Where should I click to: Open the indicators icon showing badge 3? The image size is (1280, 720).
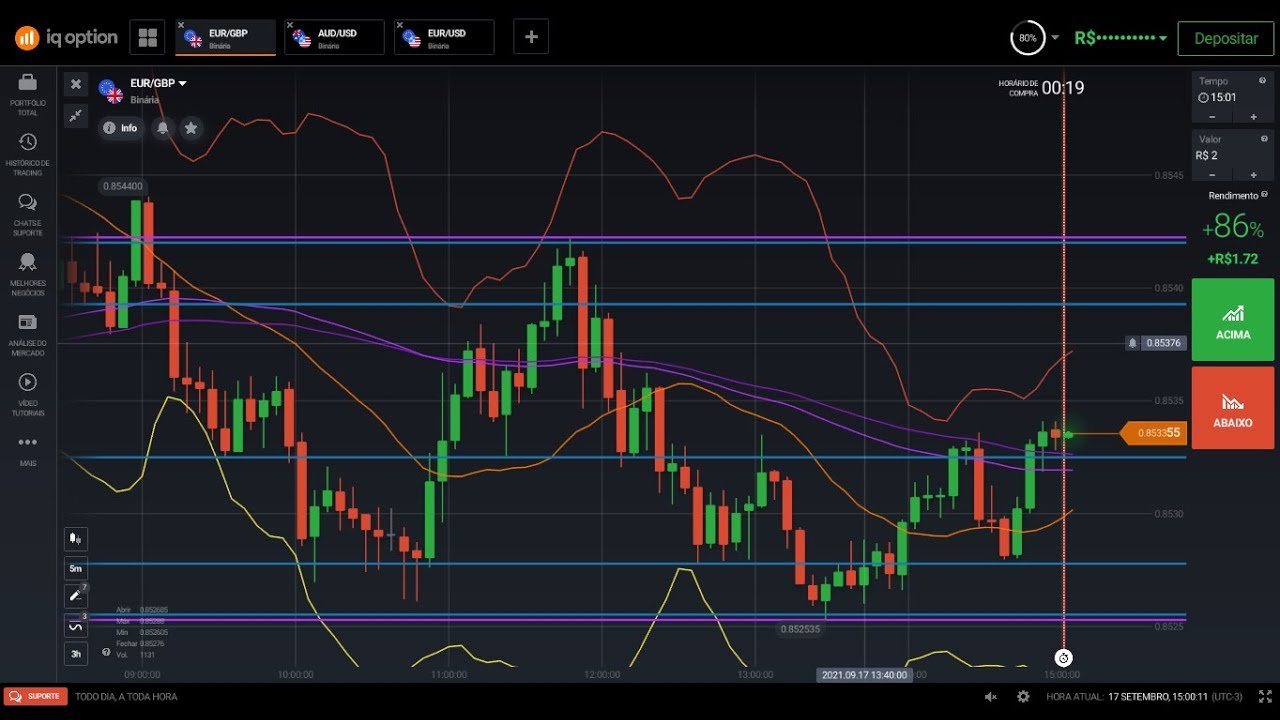pyautogui.click(x=75, y=624)
